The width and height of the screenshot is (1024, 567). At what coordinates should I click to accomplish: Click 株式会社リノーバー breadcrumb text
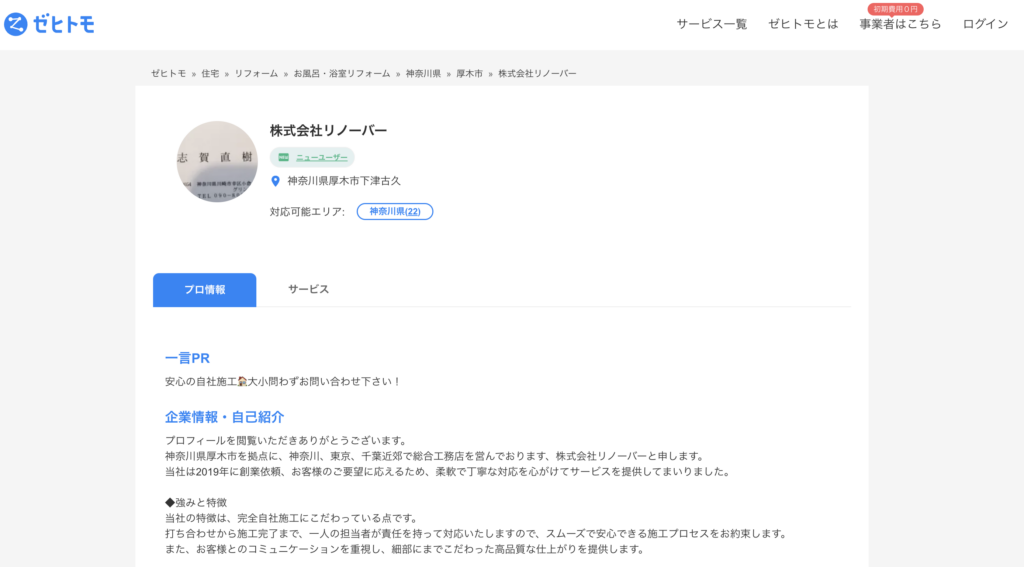point(537,74)
